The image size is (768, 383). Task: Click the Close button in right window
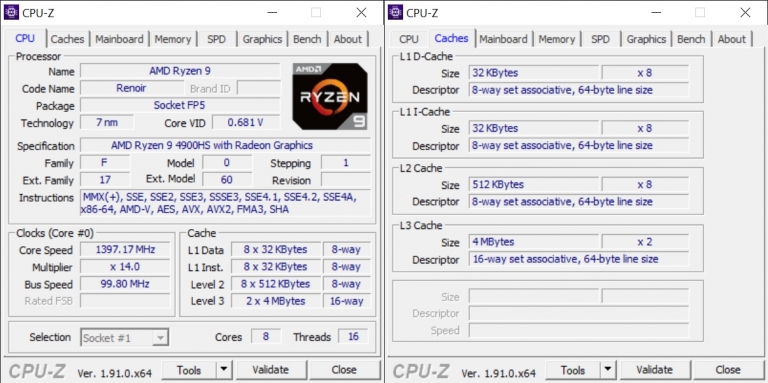[727, 370]
